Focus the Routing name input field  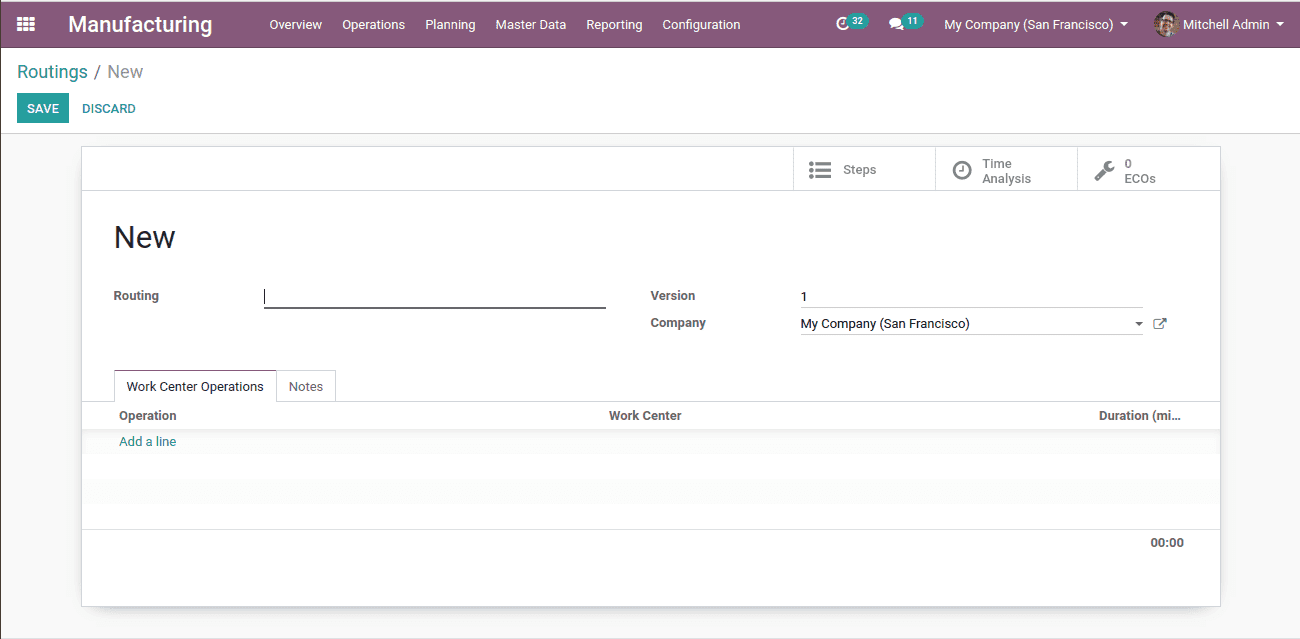435,297
